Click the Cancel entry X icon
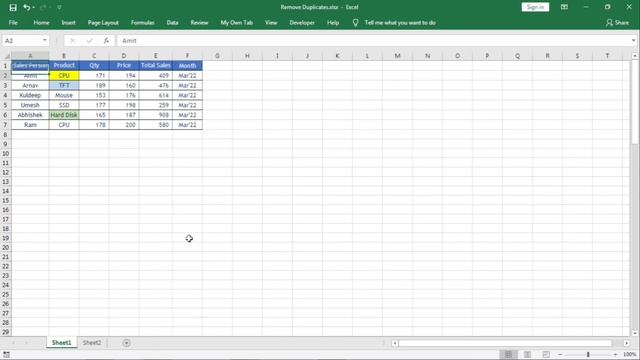The height and width of the screenshot is (360, 640). coord(72,40)
